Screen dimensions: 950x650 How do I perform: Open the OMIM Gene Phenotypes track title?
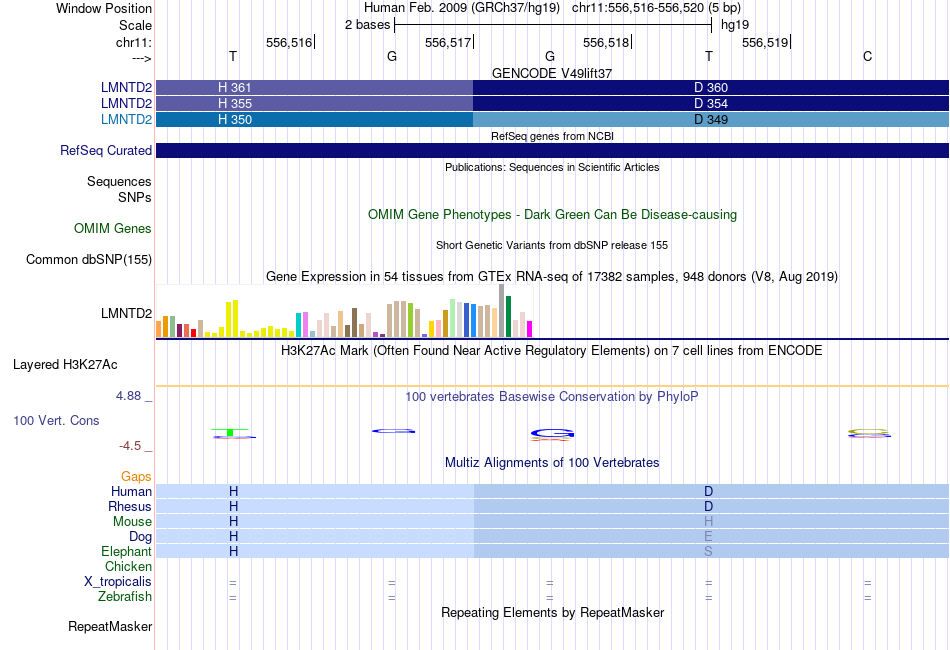(x=552, y=214)
